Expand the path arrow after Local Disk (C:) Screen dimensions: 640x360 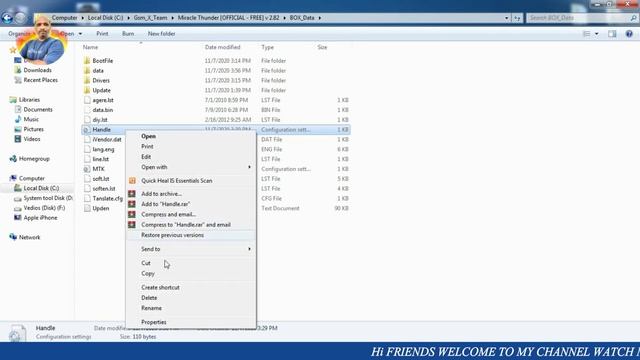pos(128,18)
